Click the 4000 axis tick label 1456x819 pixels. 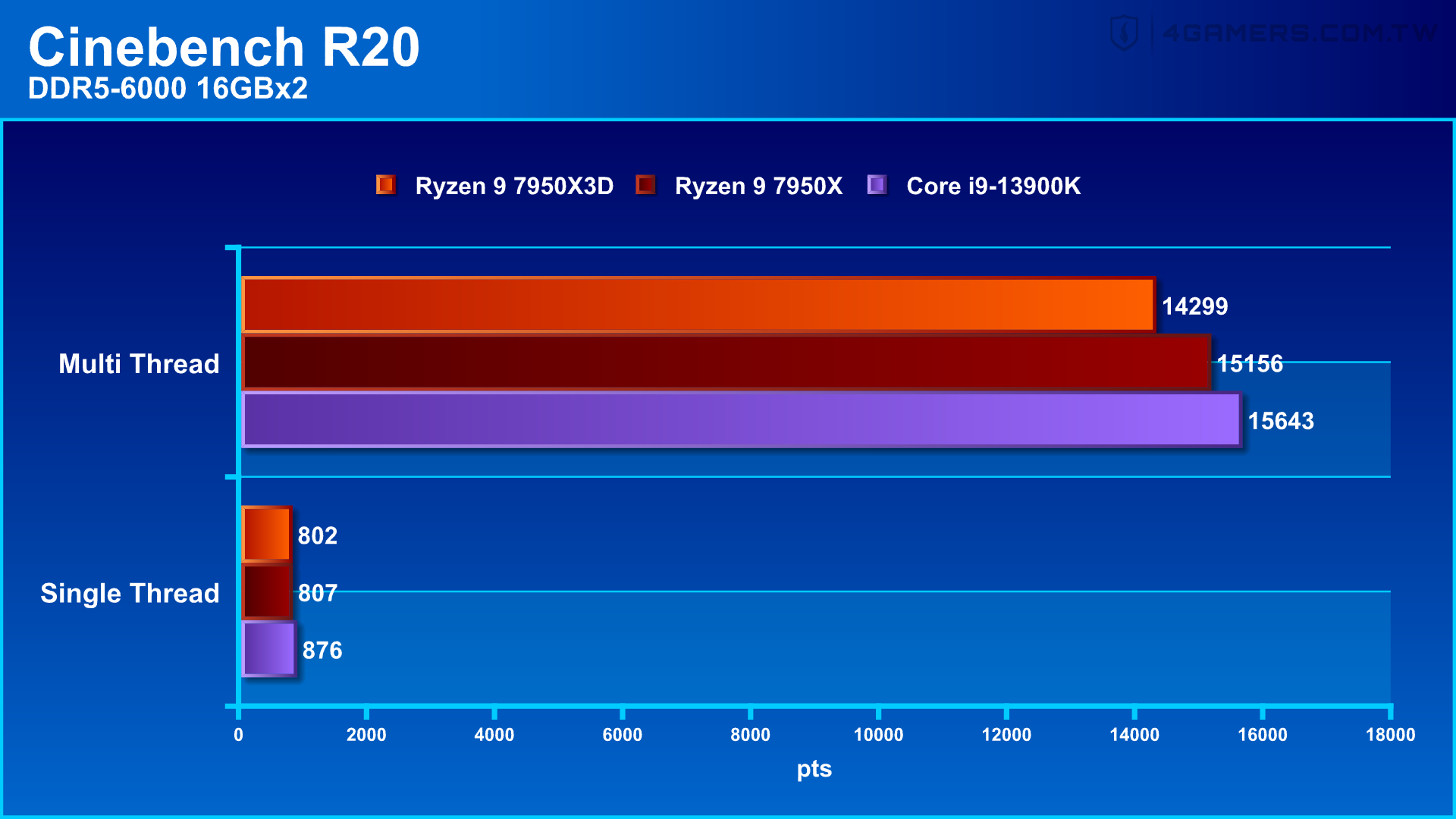click(494, 735)
